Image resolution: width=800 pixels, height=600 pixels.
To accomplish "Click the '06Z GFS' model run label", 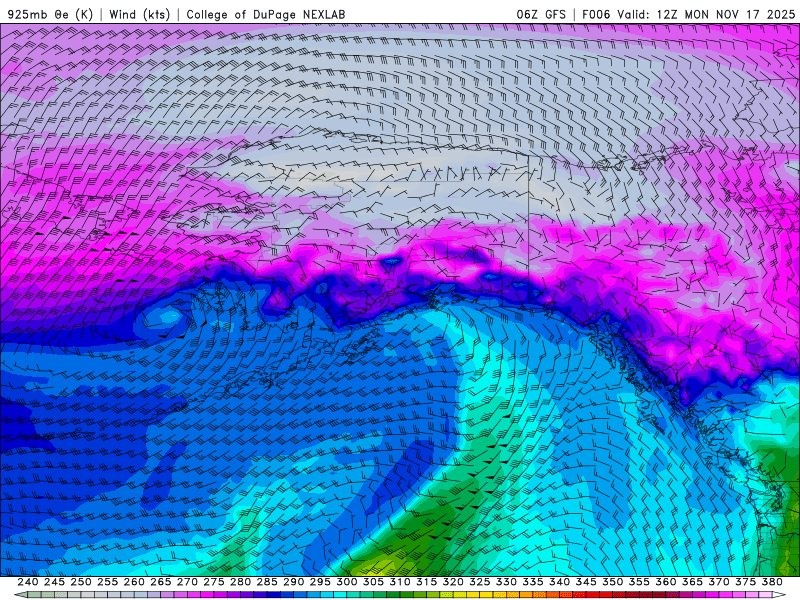I will [541, 14].
